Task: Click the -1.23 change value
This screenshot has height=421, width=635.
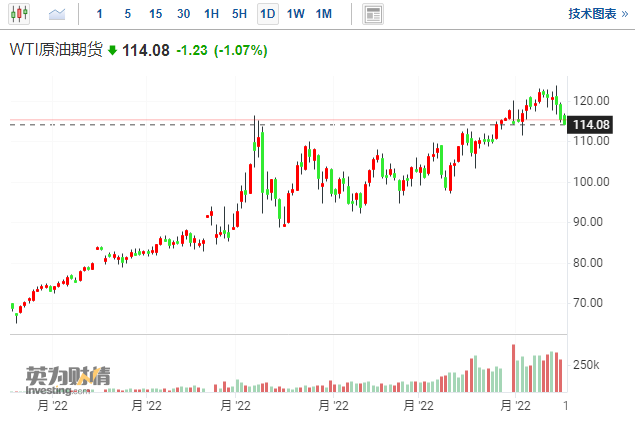Action: click(192, 51)
